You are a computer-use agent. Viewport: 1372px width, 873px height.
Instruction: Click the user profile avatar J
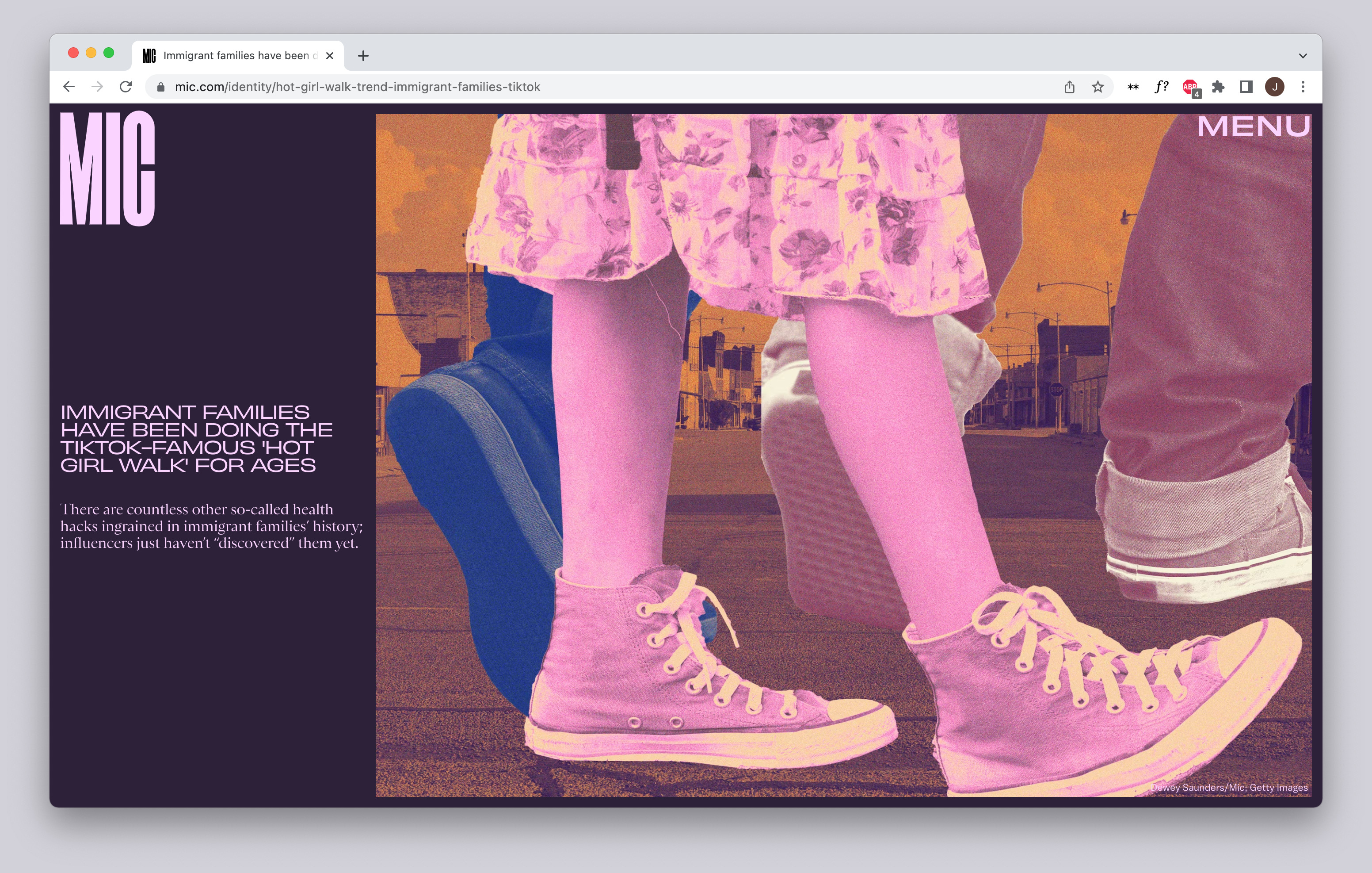click(1275, 87)
